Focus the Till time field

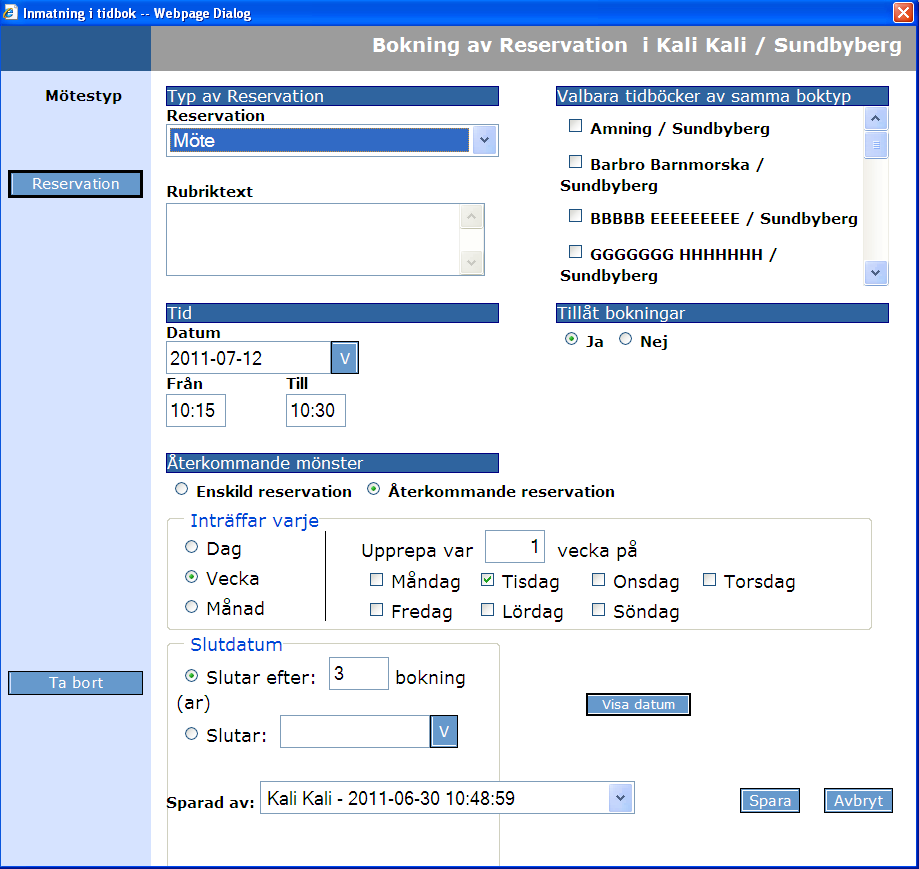[x=315, y=410]
